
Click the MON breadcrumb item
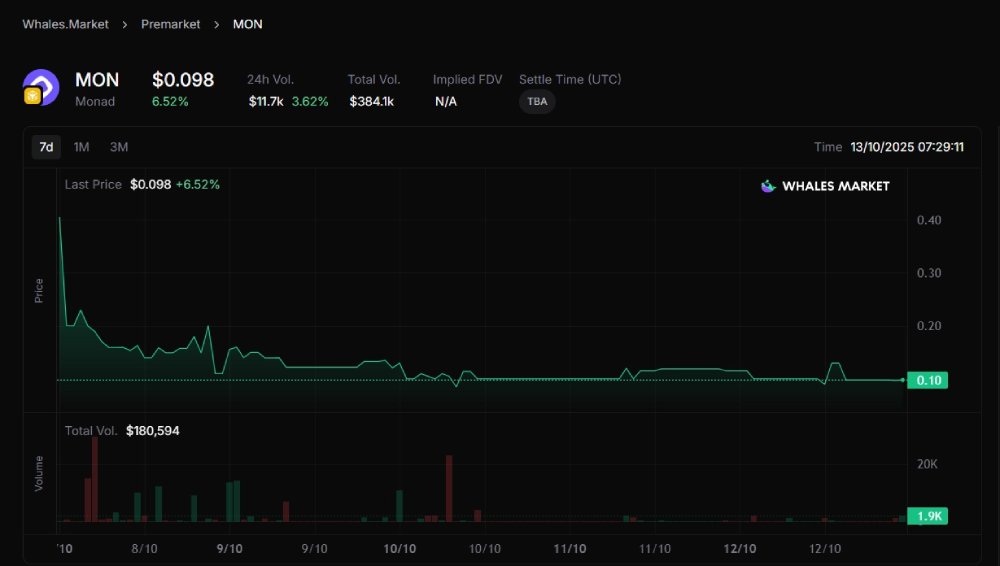click(x=247, y=24)
